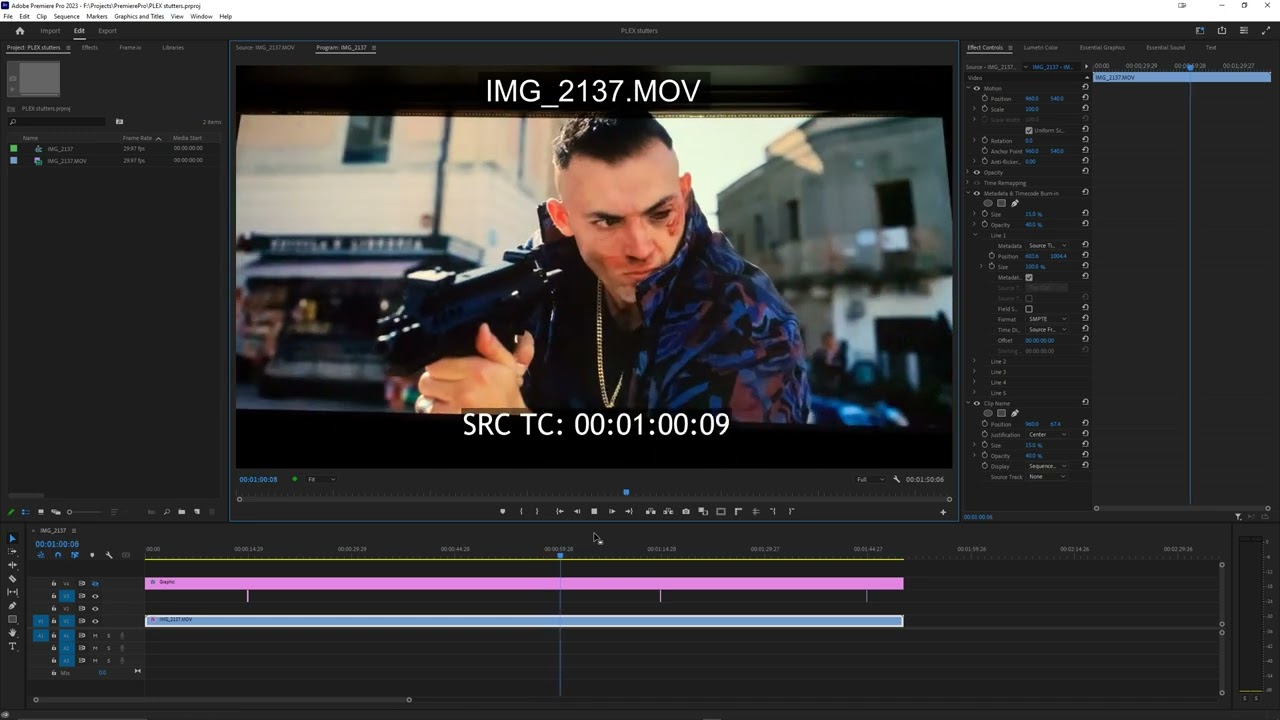Open timeline display settings wrench

click(109, 555)
